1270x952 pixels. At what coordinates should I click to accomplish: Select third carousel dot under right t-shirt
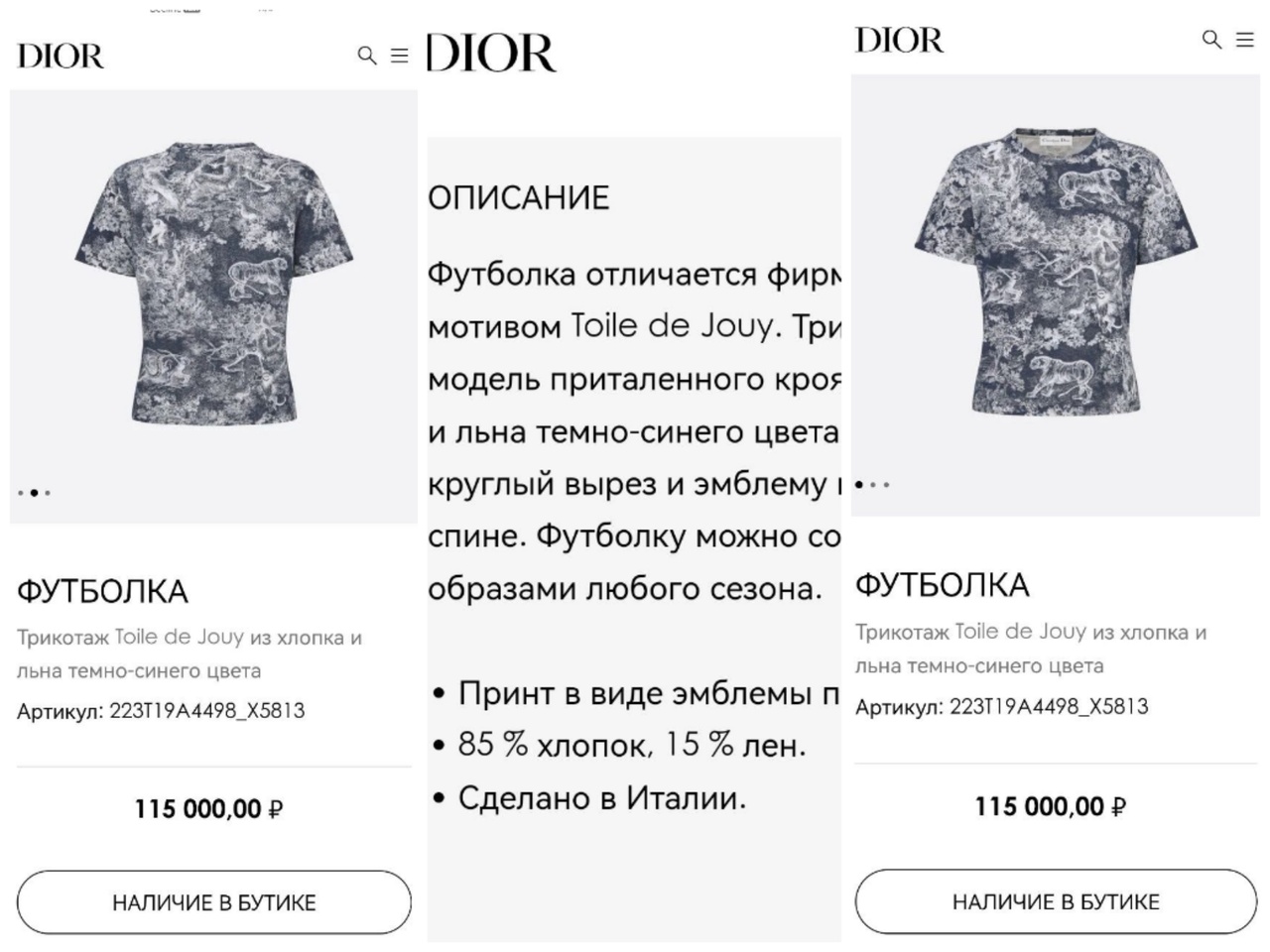(886, 485)
